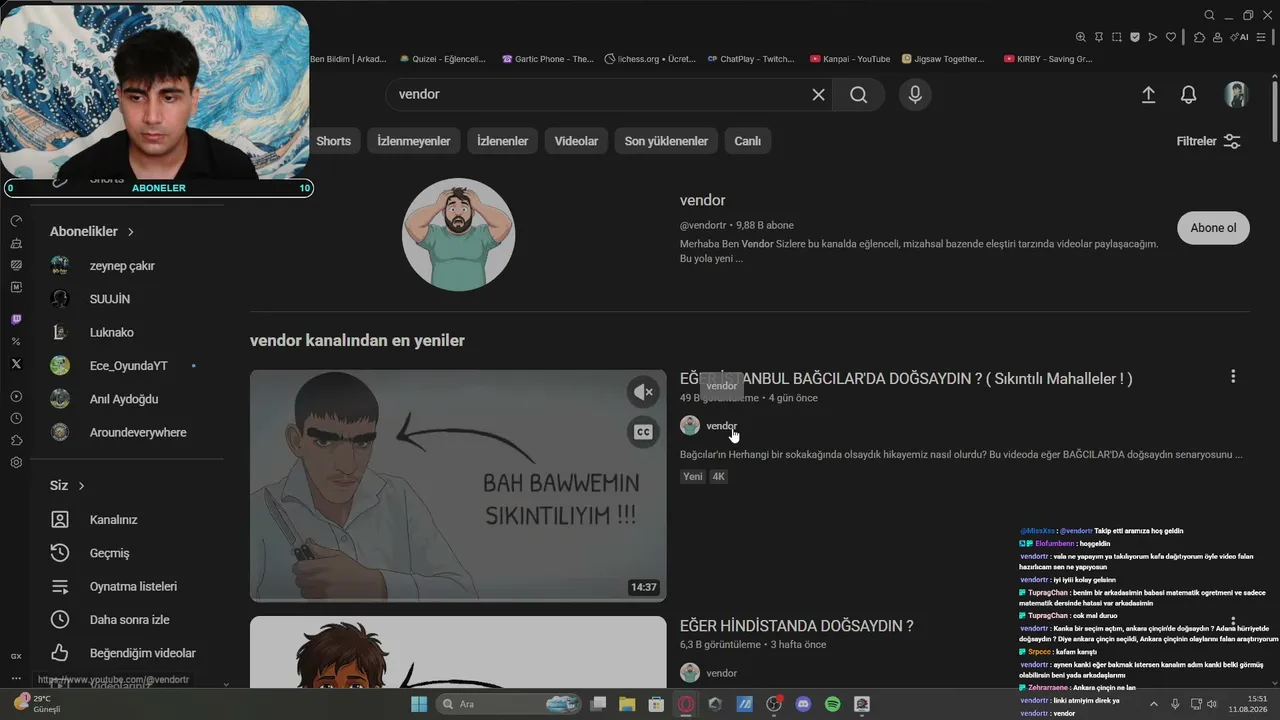
Task: Expand the Siz section
Action: [x=67, y=485]
